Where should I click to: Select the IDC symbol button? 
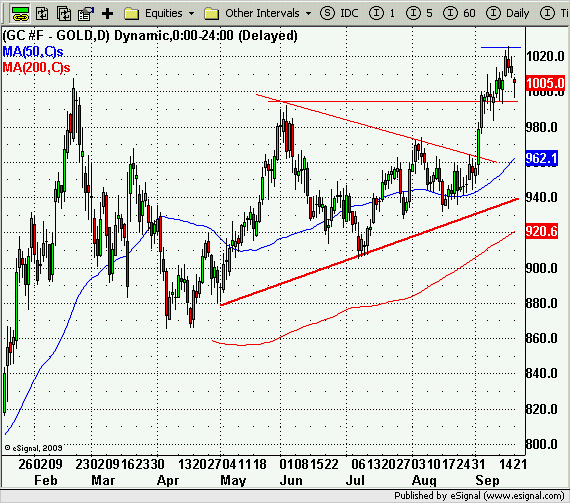click(x=339, y=13)
